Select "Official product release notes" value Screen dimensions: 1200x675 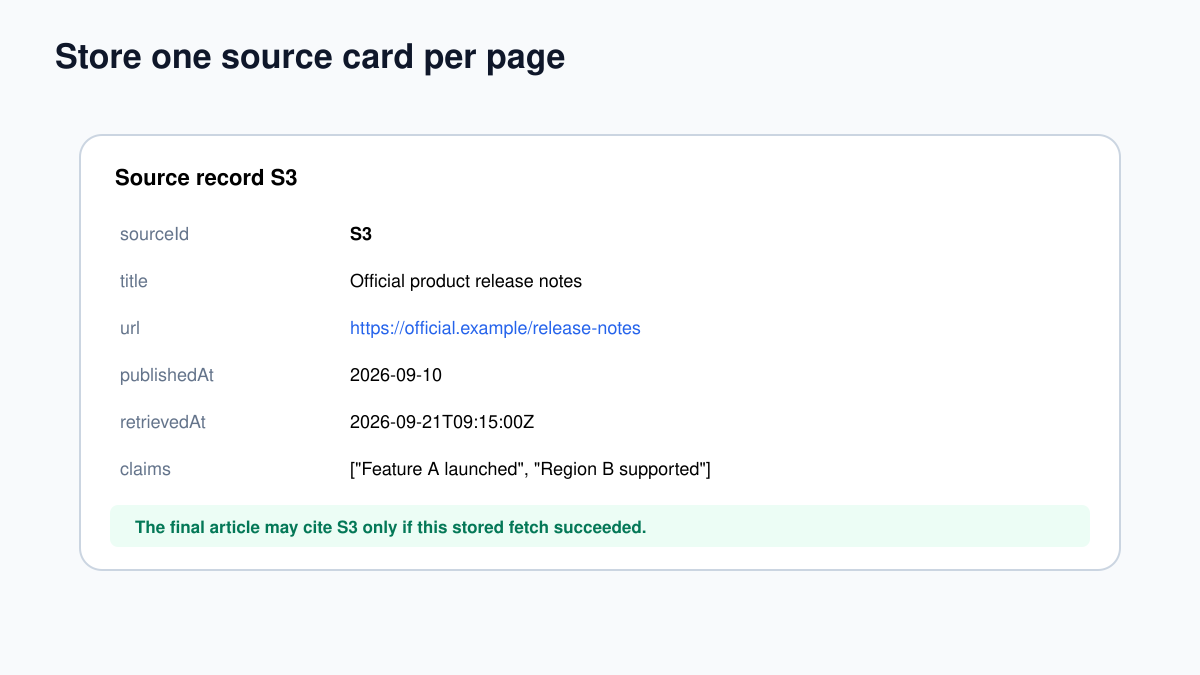466,281
